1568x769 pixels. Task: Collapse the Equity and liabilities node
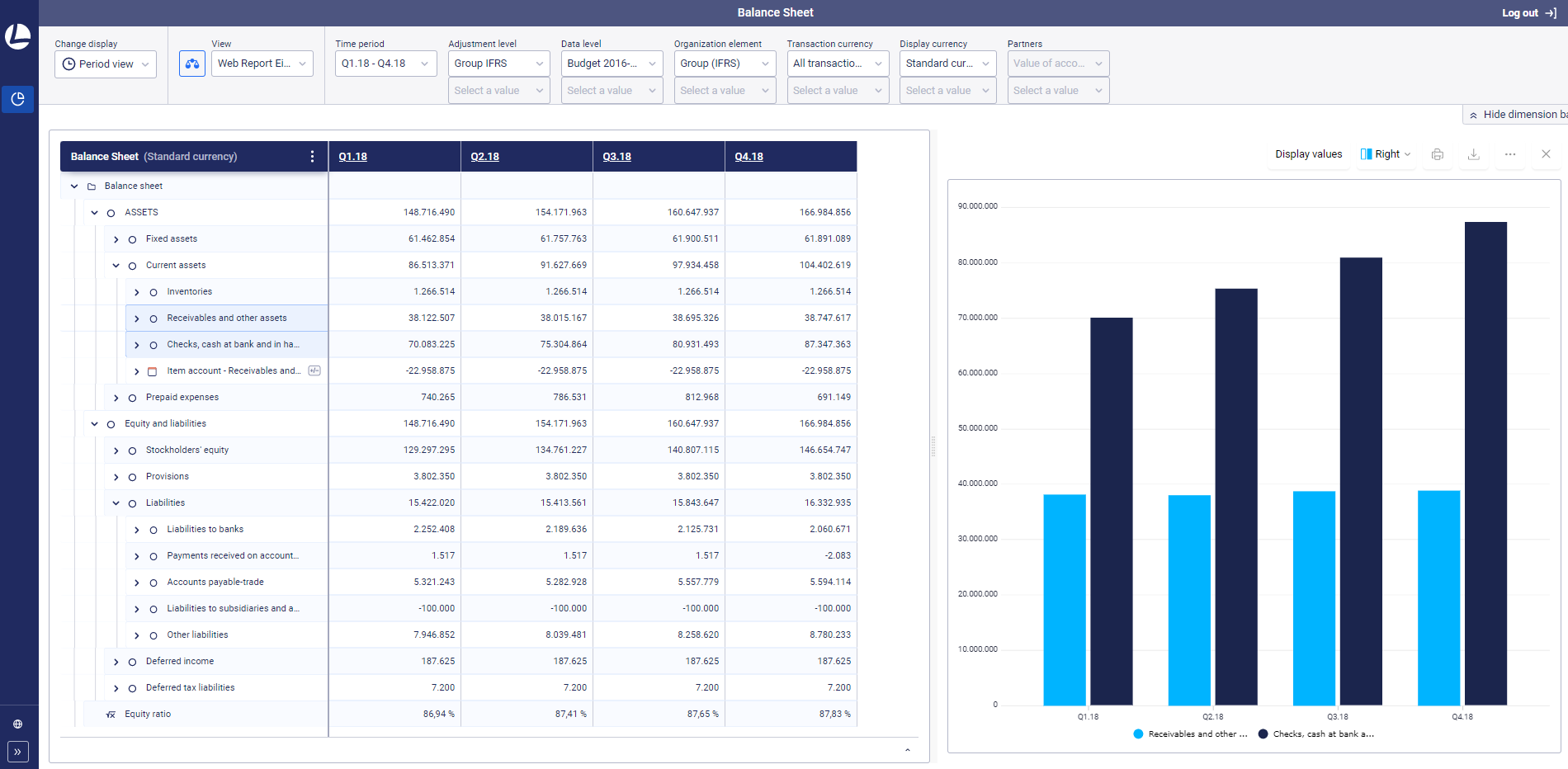(95, 424)
